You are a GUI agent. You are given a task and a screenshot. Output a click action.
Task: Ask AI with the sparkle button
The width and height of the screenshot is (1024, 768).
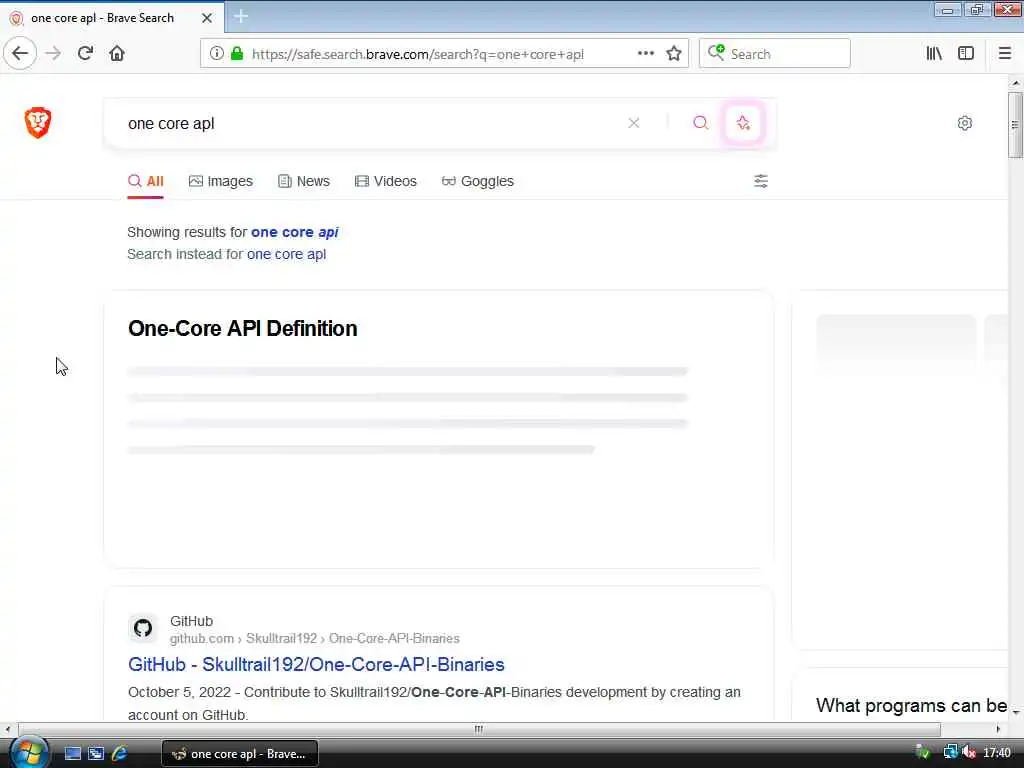tap(743, 123)
